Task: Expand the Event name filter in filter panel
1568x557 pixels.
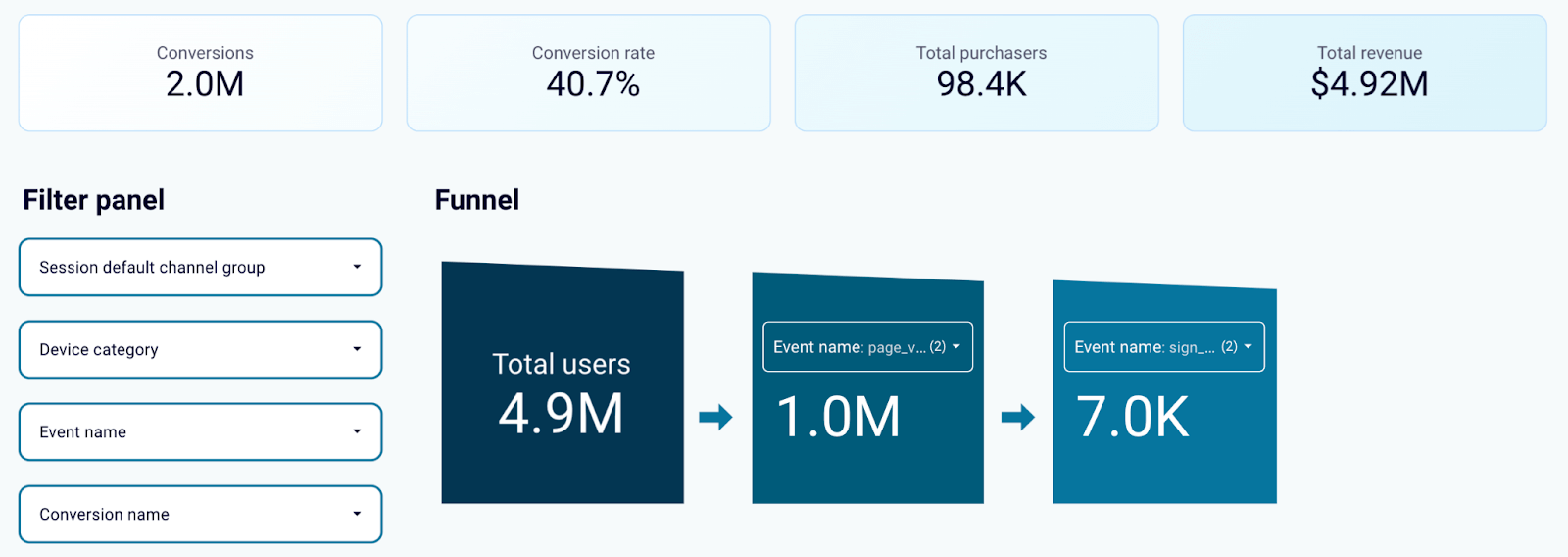Action: tap(200, 431)
